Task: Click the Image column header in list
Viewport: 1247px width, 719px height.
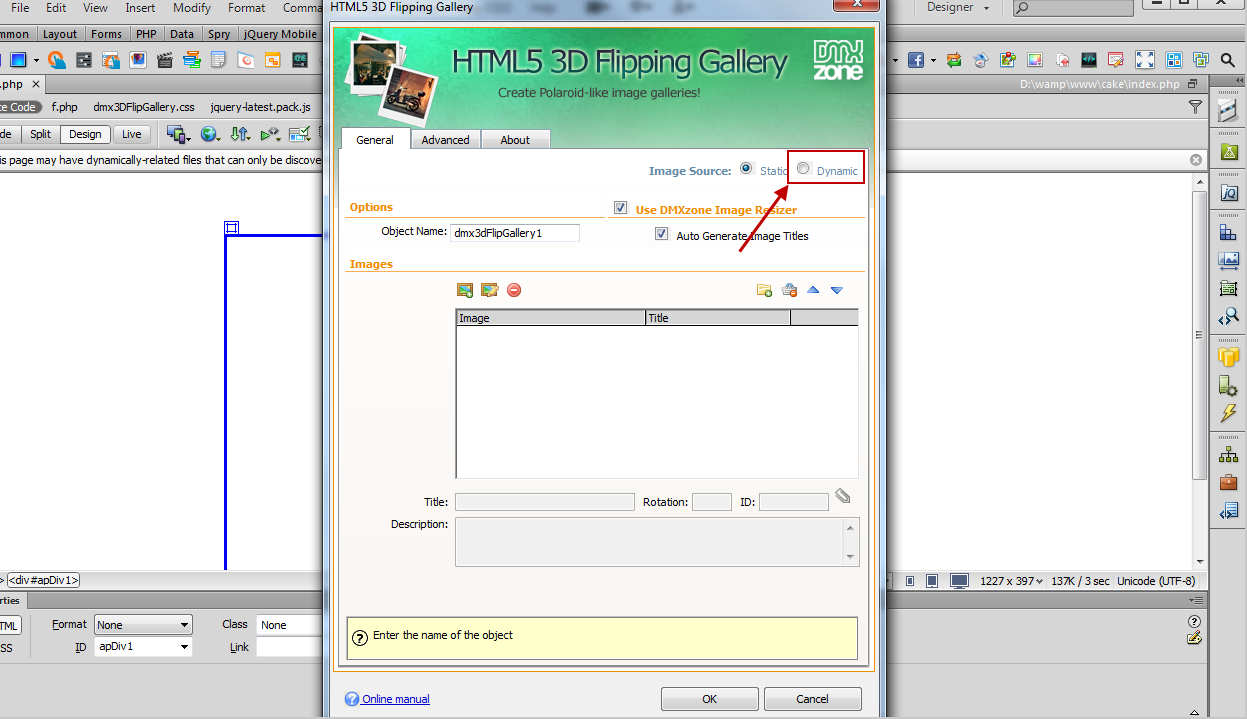Action: point(551,318)
